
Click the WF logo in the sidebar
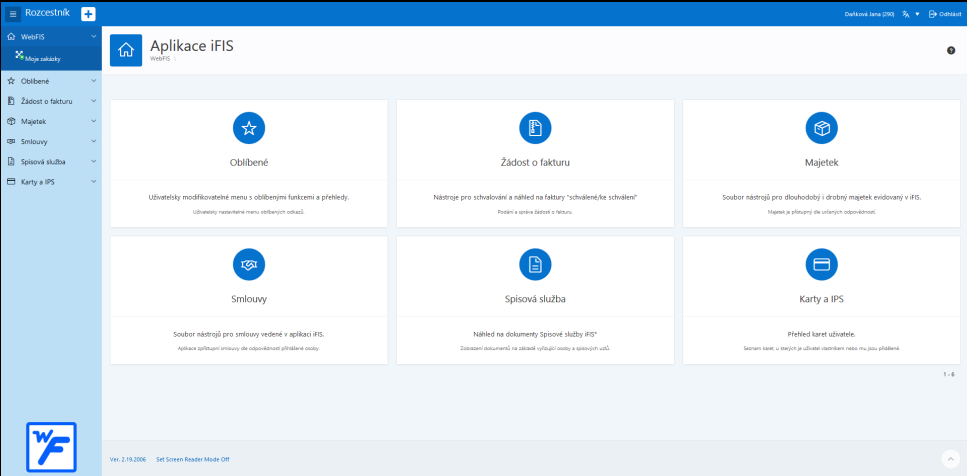51,448
